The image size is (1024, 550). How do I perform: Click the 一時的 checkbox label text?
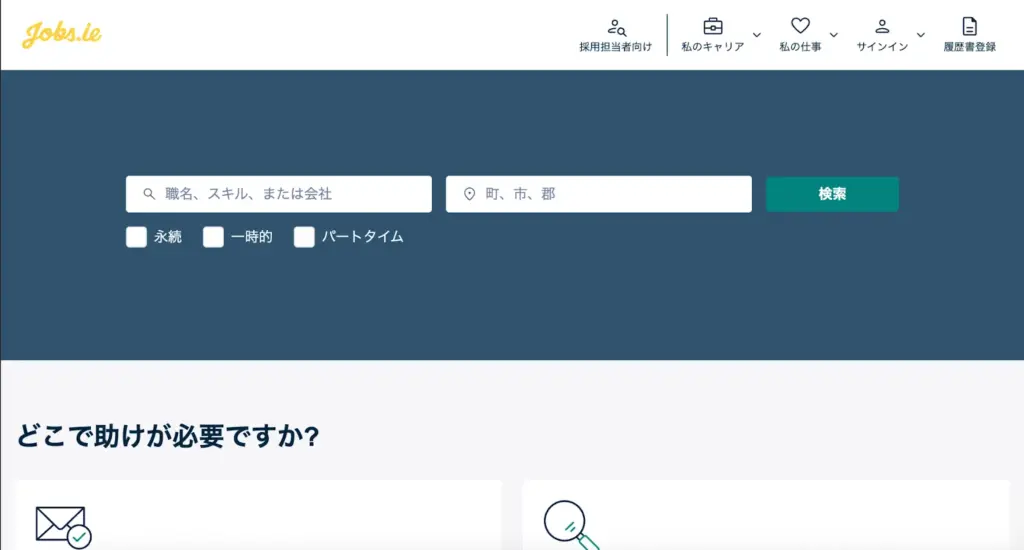click(251, 237)
